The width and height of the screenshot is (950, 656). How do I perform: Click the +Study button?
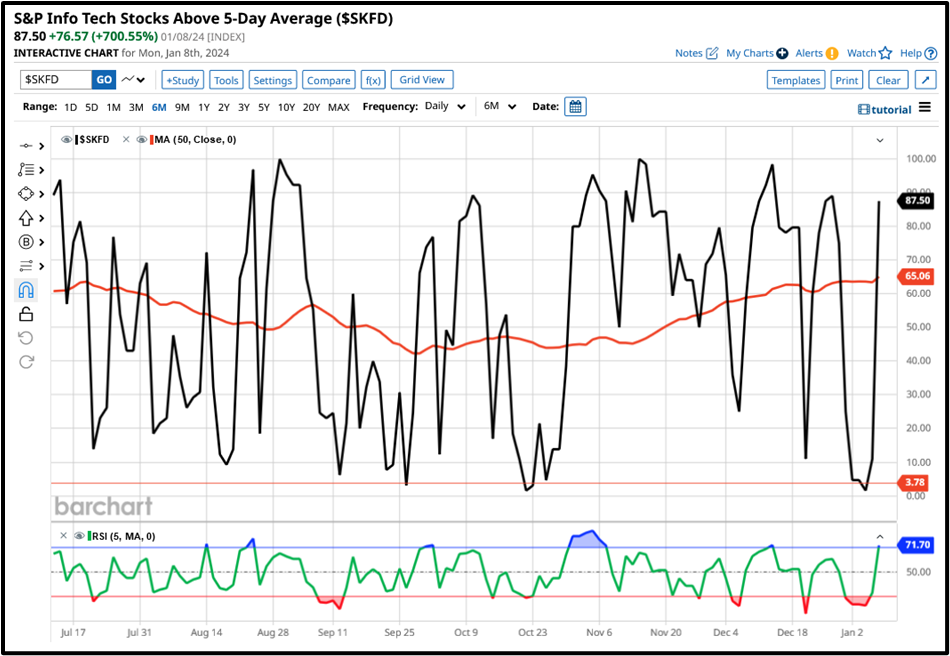[182, 80]
